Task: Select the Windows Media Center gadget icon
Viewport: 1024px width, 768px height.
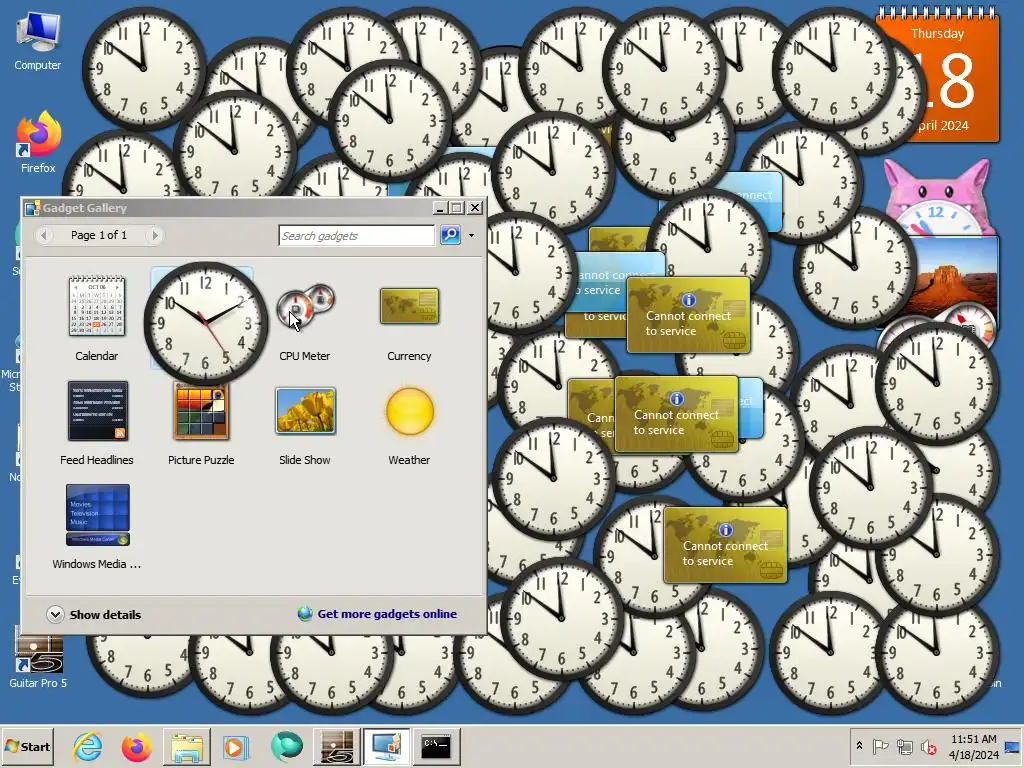Action: pos(97,515)
